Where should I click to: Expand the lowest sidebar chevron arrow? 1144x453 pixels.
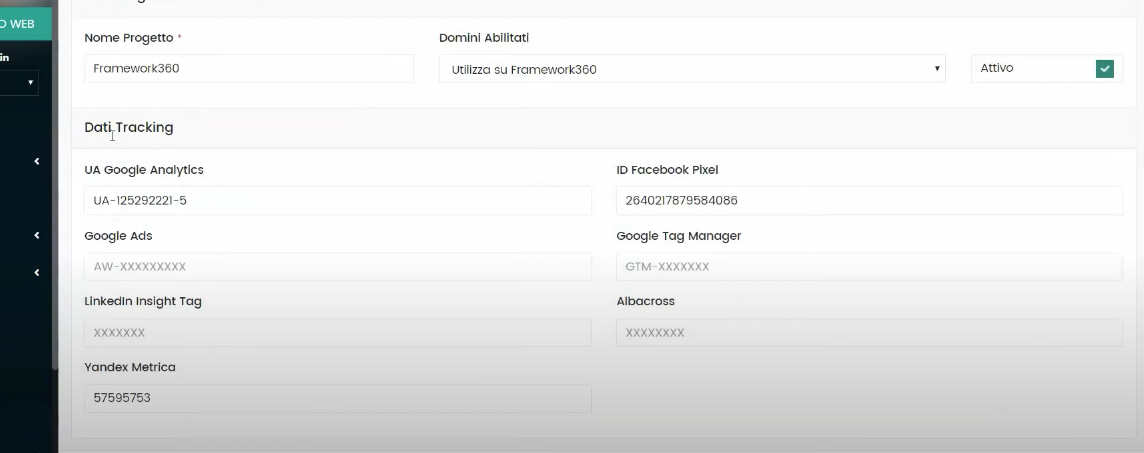[37, 272]
